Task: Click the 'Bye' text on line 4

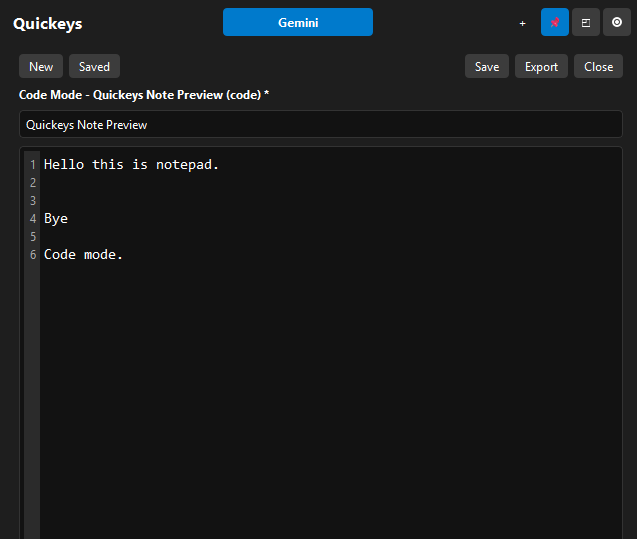Action: pos(56,219)
